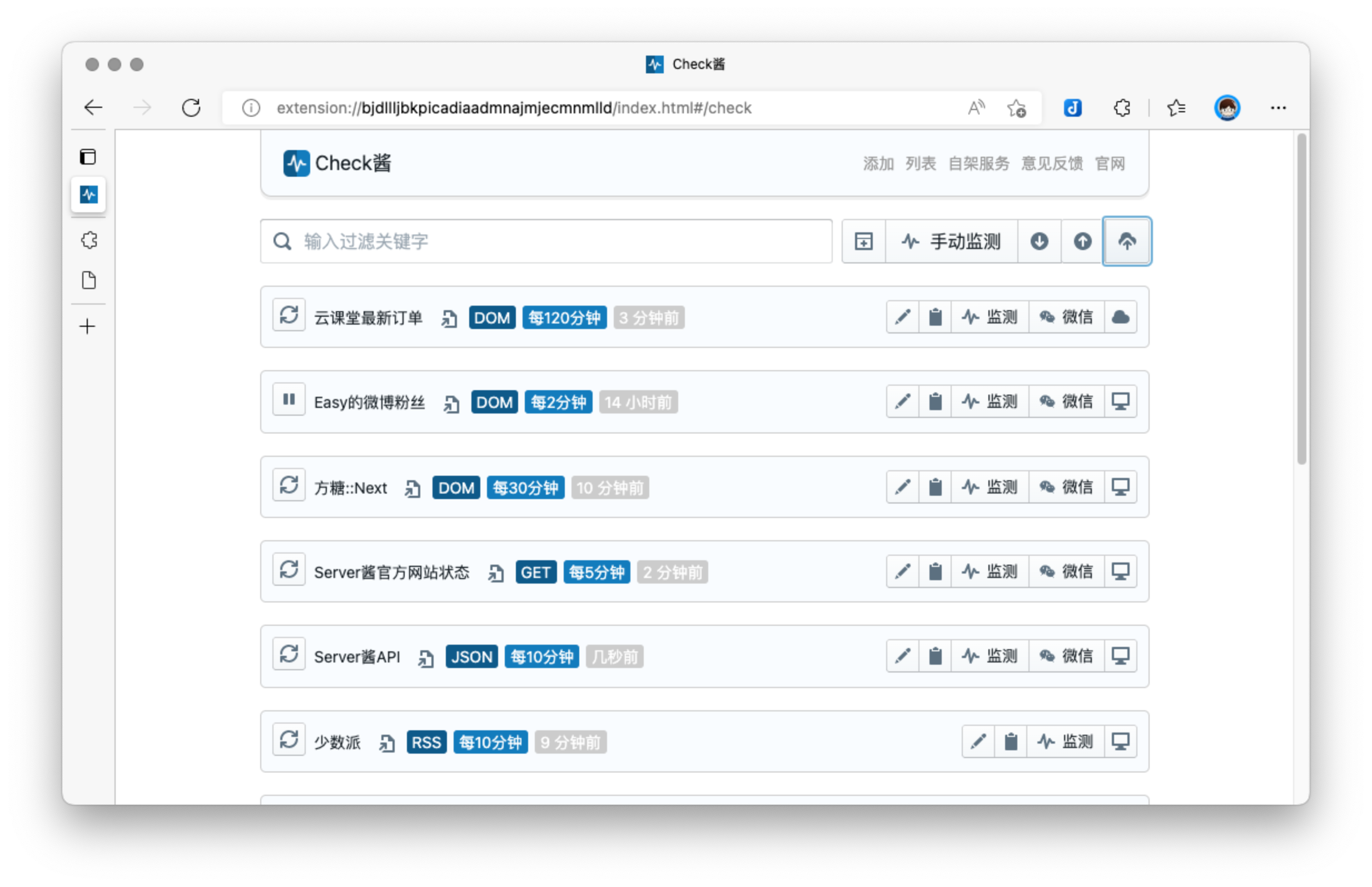Click clipboard icon for 方糖::Next row
The image size is (1372, 887).
[x=935, y=487]
